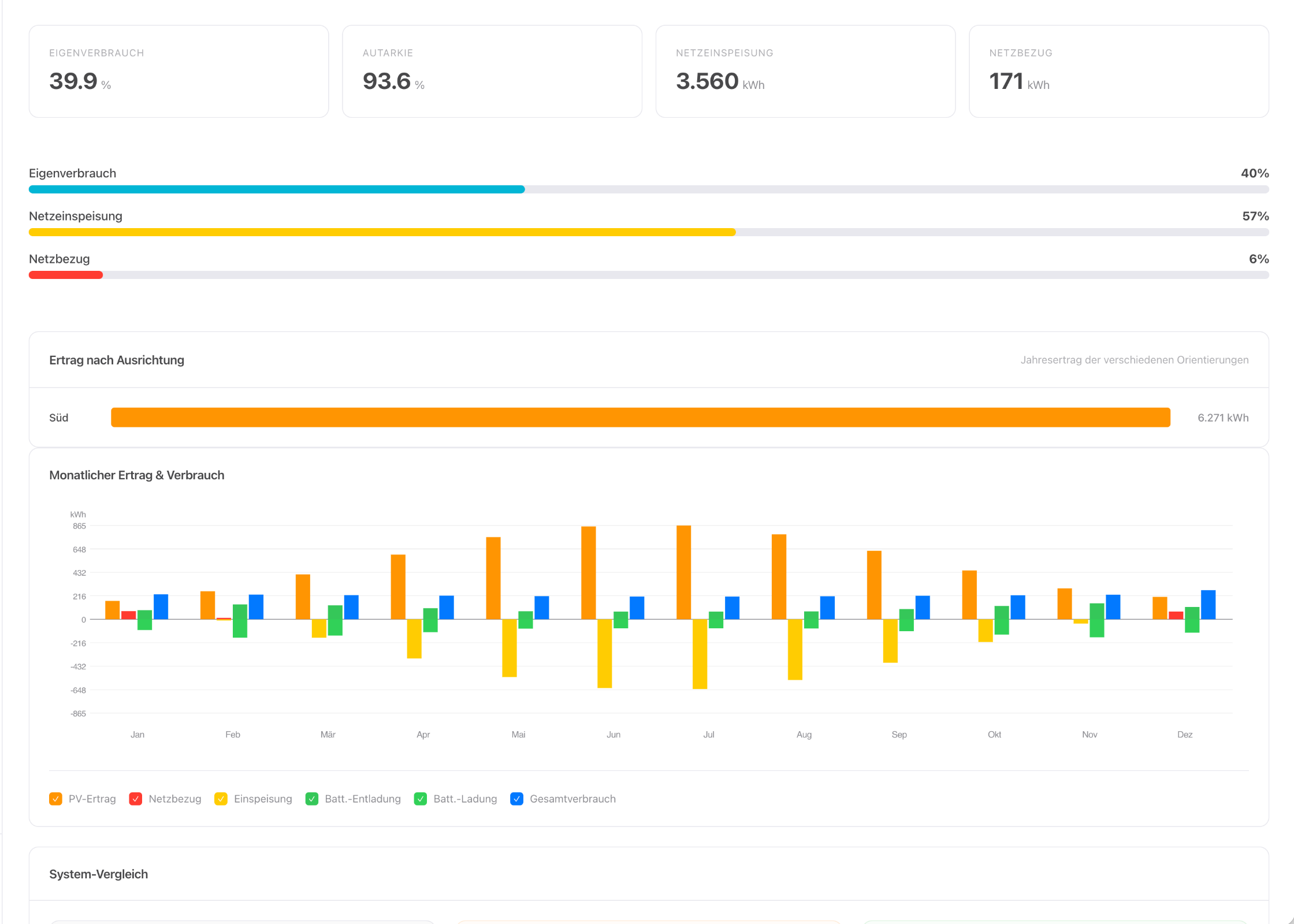Click the blue Eigenverbrauch progress bar
Image resolution: width=1294 pixels, height=924 pixels.
coord(277,189)
